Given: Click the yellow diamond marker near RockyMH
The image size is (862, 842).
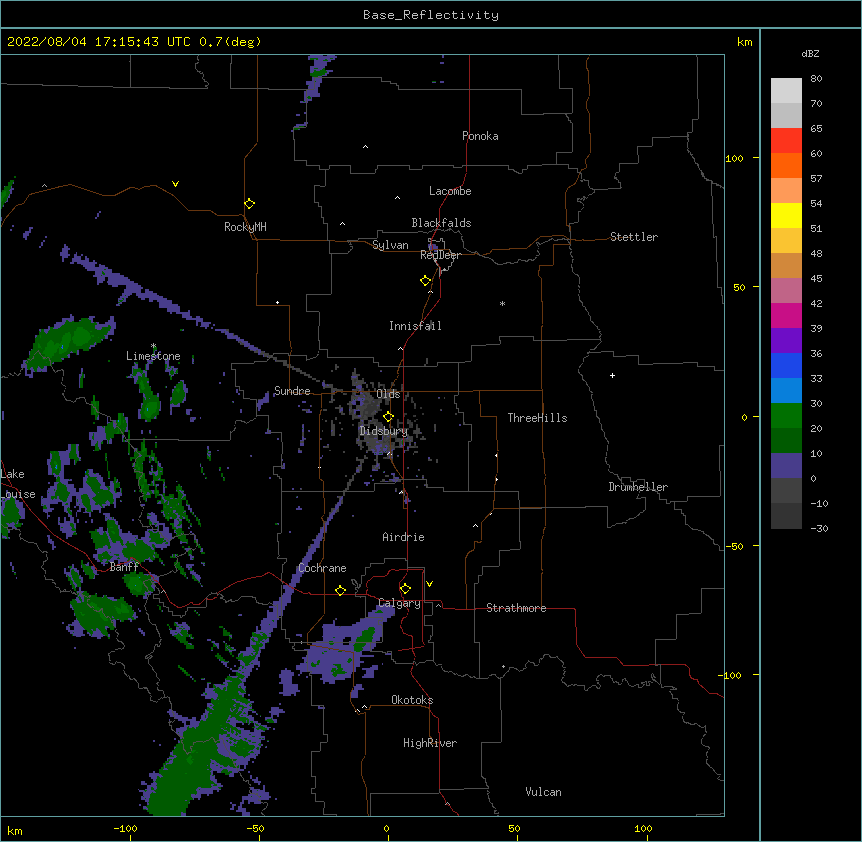Looking at the screenshot, I should pos(250,204).
